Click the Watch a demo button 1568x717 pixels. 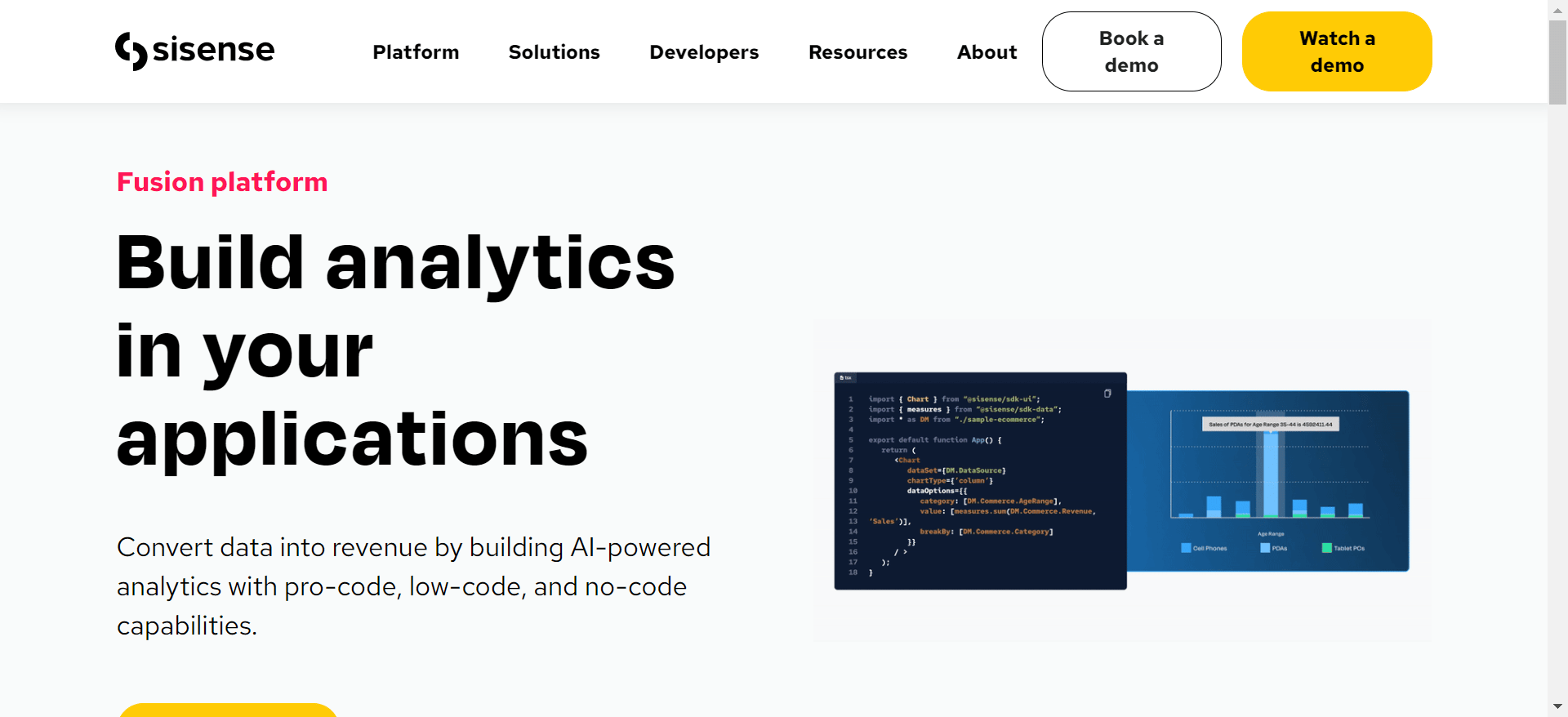1337,51
